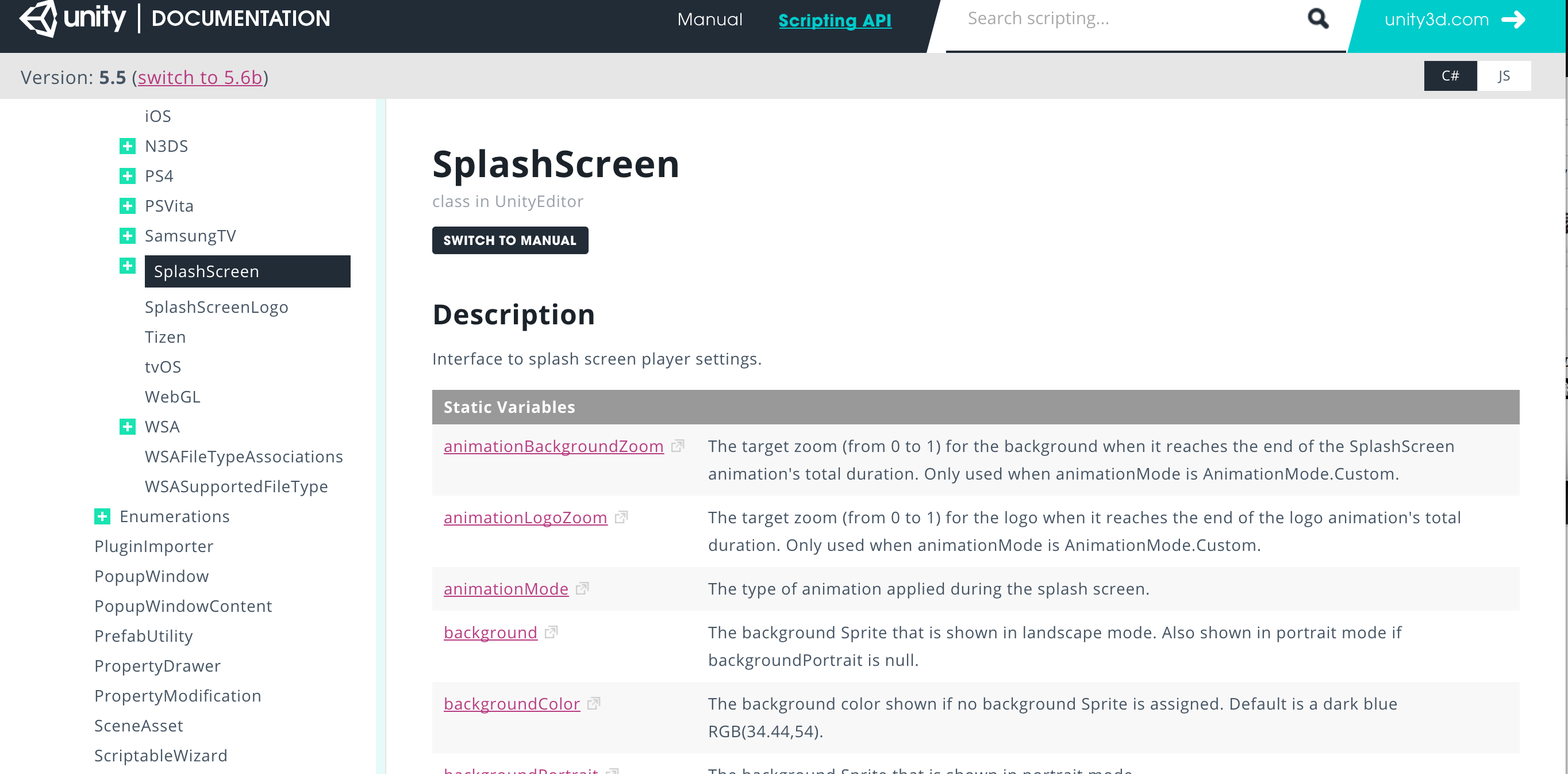Expand the Enumerations tree node
This screenshot has width=1568, height=774.
point(102,516)
